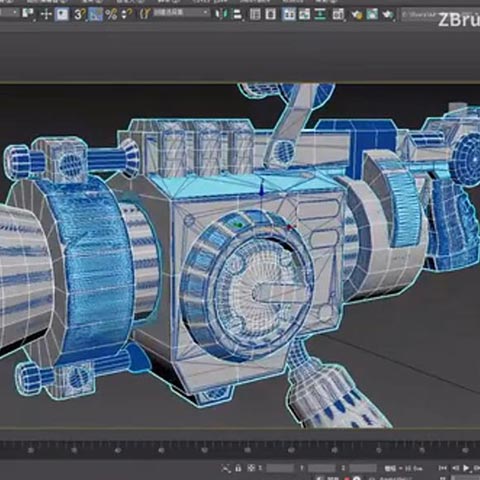The width and height of the screenshot is (480, 480).
Task: Toggle Spinner Snap in the toolbar
Action: [x=126, y=14]
